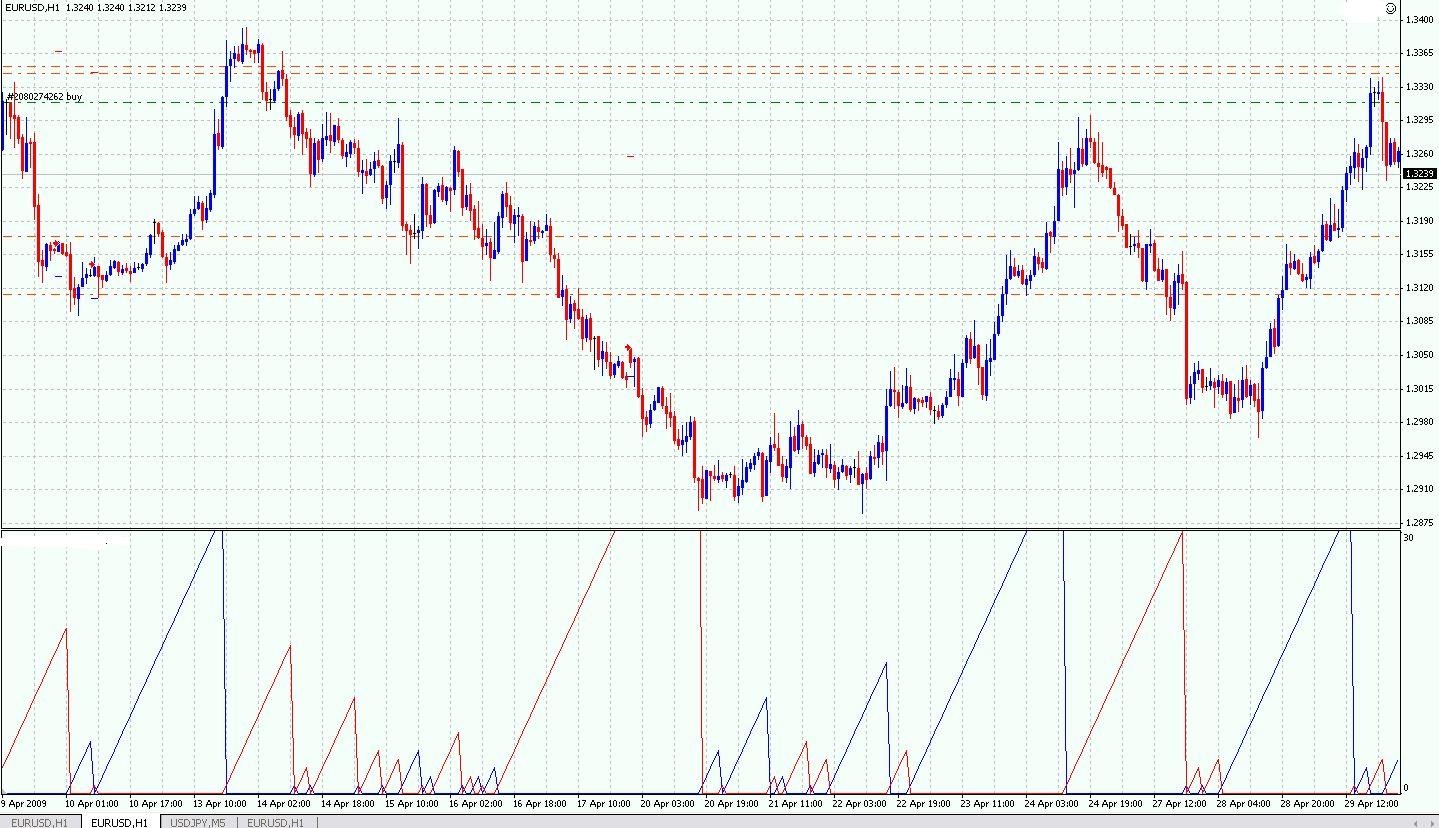Select the orange dashed line just below 1.3120
Viewport: 1439px width, 828px height.
click(700, 294)
